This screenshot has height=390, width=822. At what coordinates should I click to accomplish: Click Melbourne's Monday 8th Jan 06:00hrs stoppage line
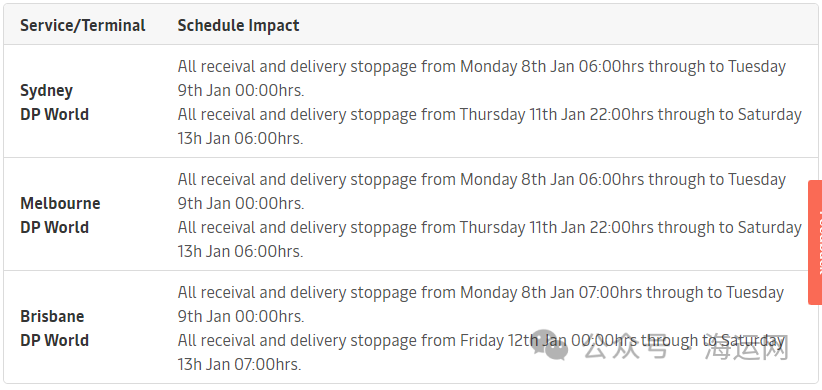[x=481, y=180]
